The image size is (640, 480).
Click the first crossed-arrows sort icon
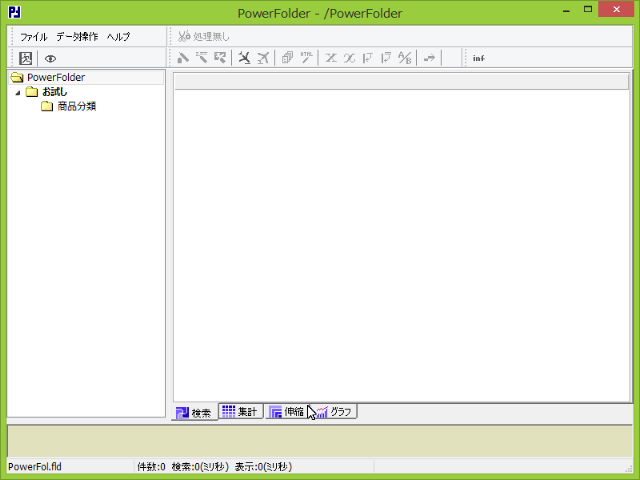[331, 58]
